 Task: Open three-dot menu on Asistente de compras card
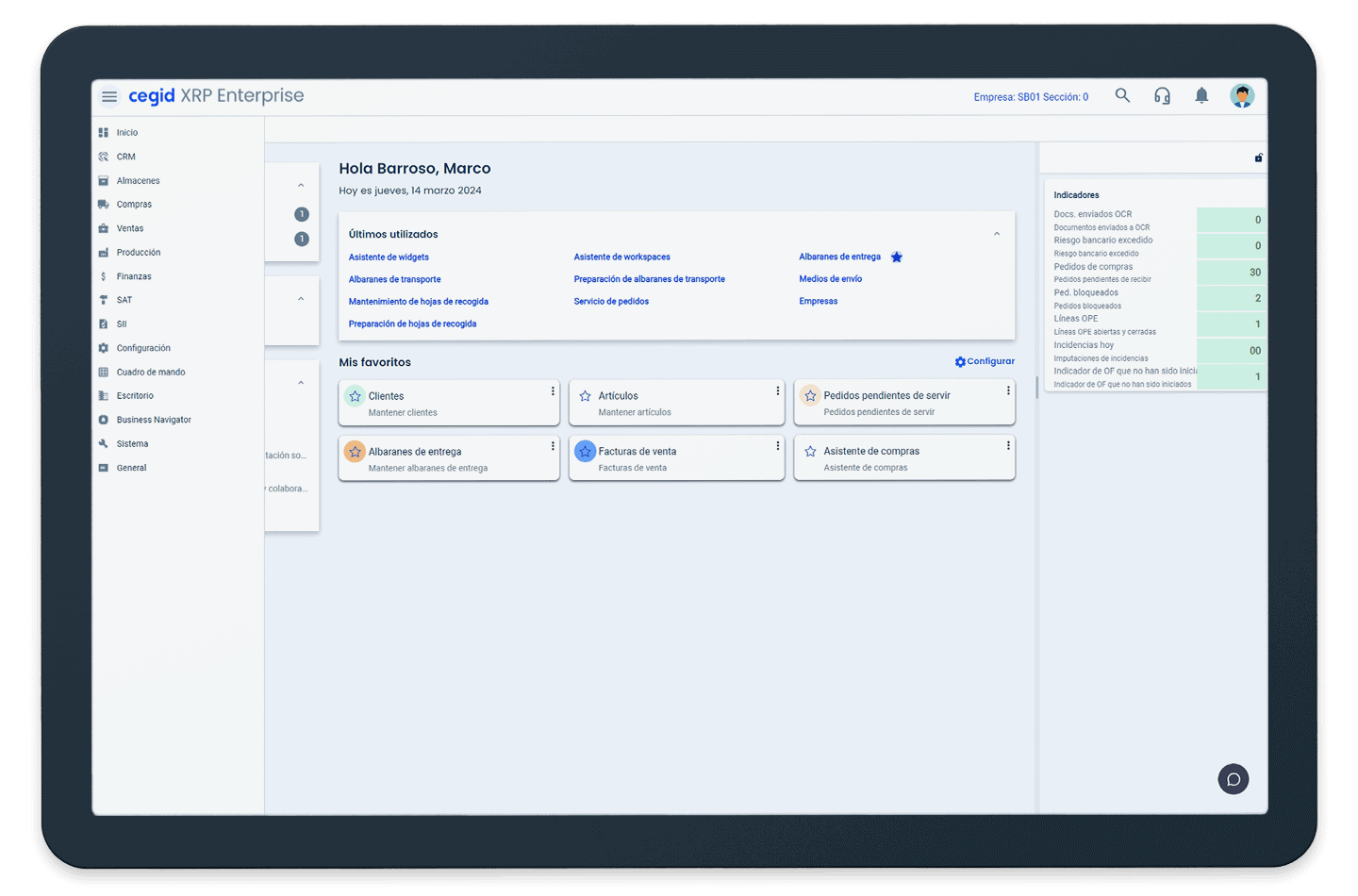(1008, 445)
